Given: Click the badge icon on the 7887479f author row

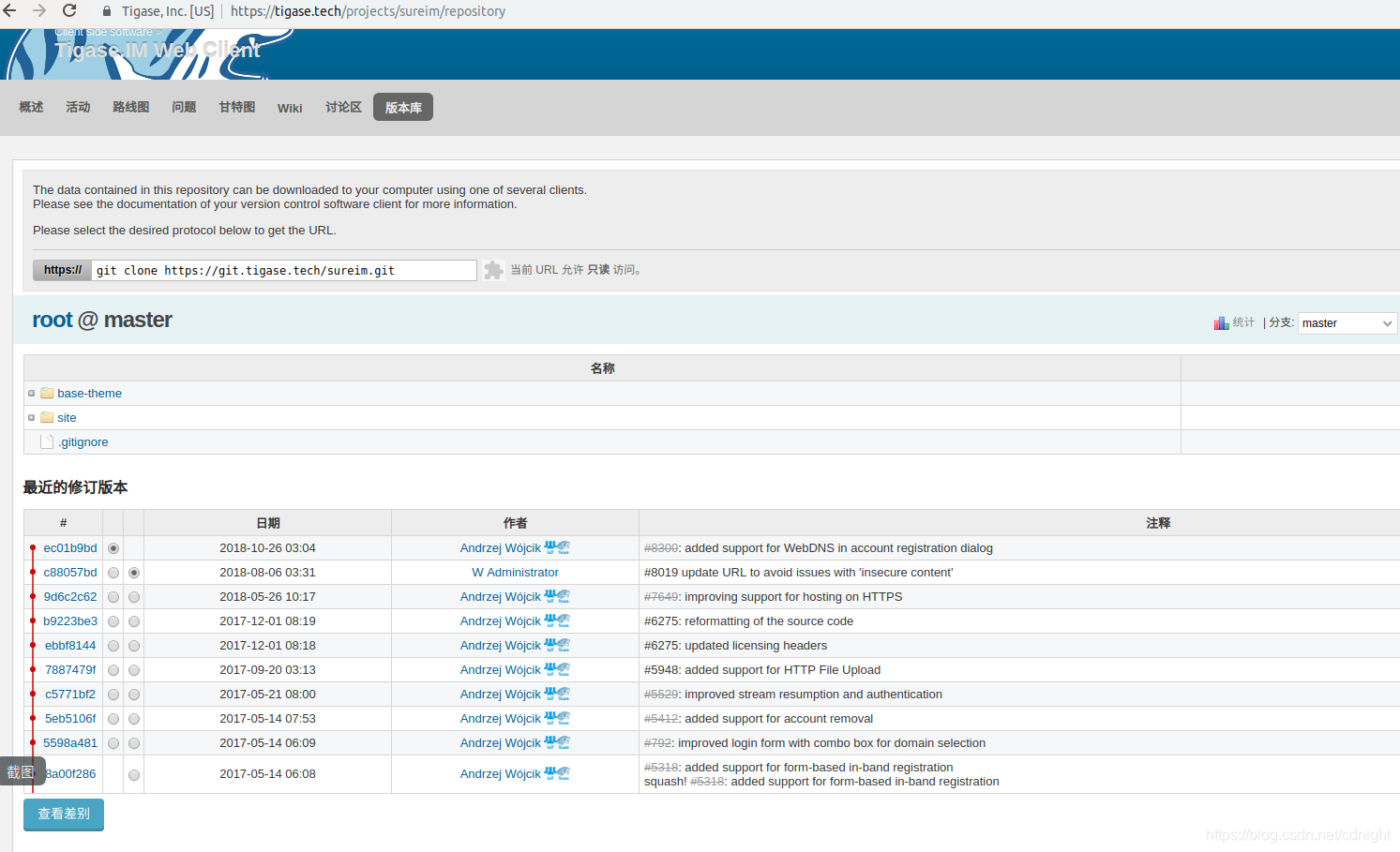Looking at the screenshot, I should [557, 669].
